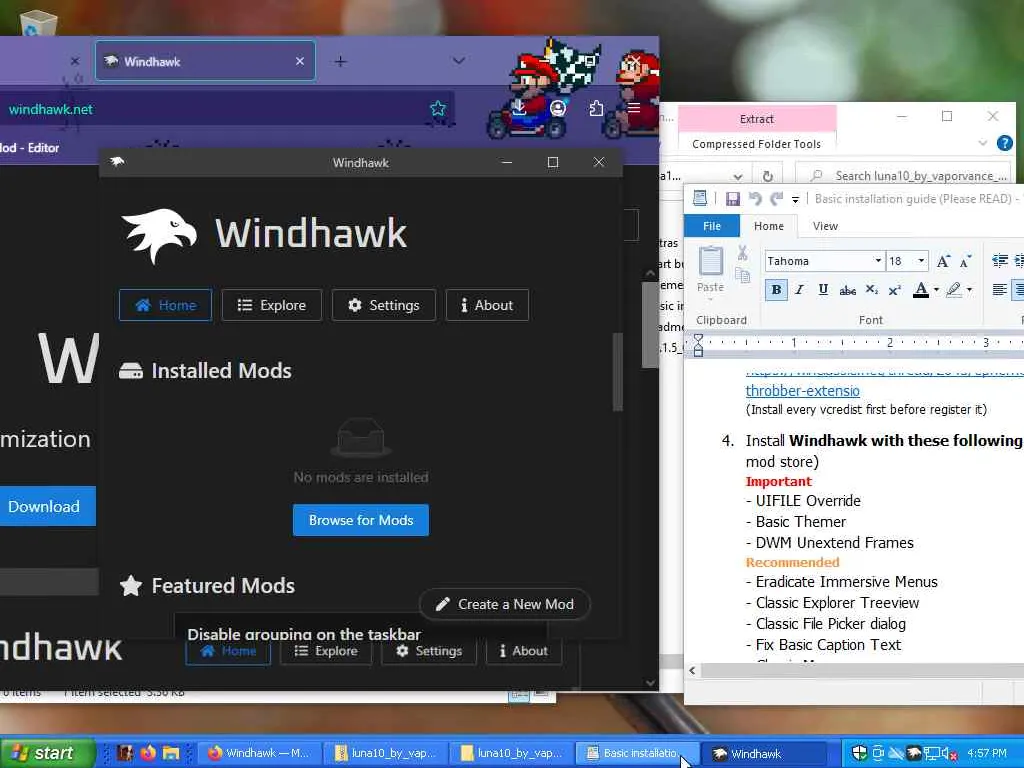
Task: Open the Tahoma font family dropdown
Action: tap(878, 261)
